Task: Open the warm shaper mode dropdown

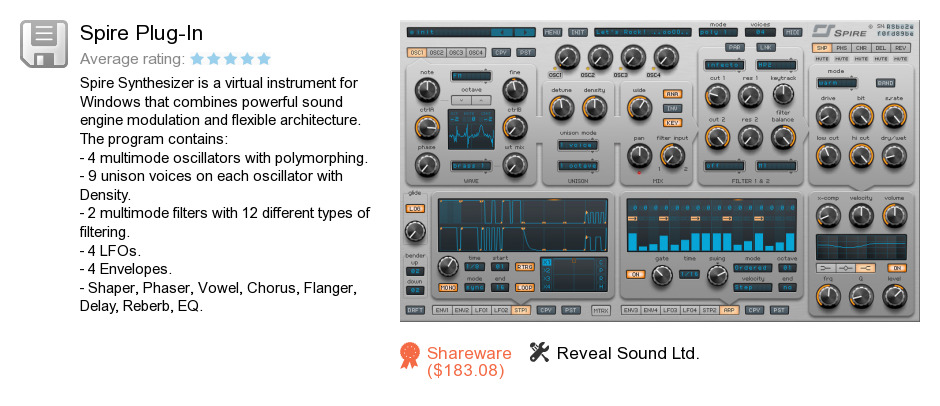Action: coord(836,83)
